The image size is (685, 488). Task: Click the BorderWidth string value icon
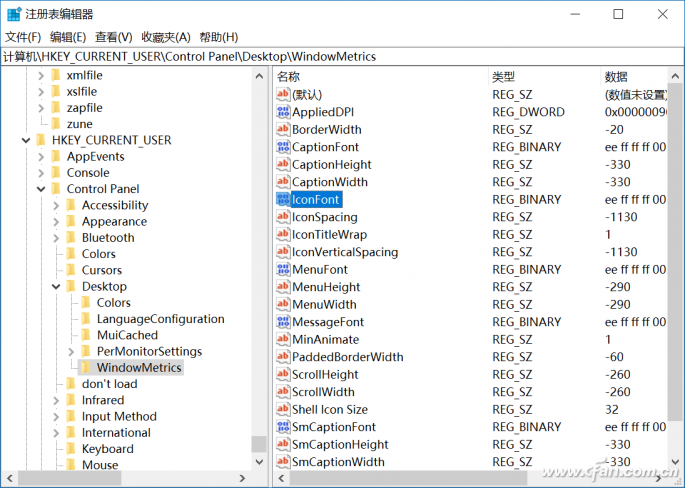[283, 130]
